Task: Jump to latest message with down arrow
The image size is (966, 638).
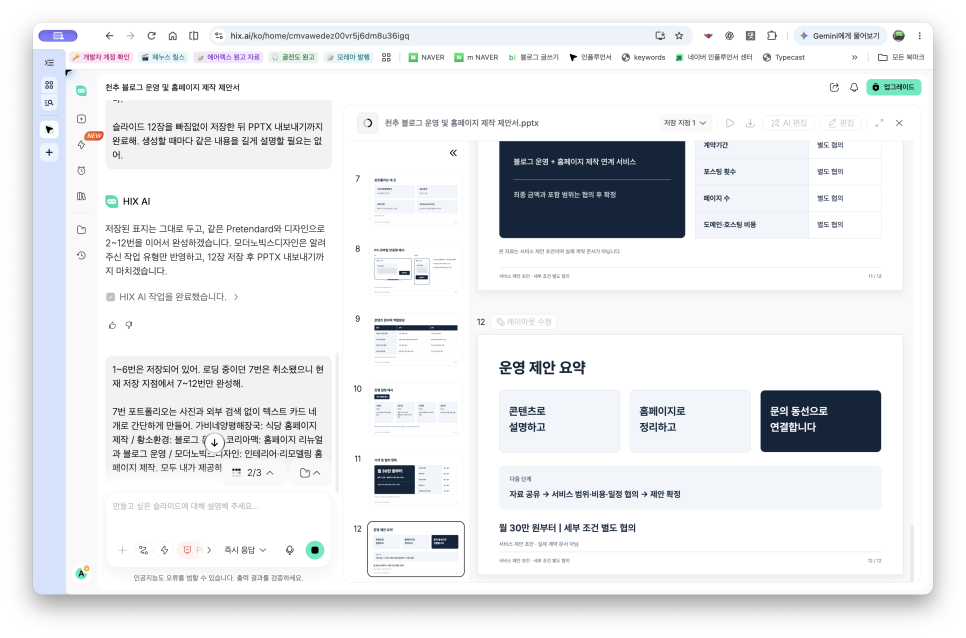Action: [214, 442]
